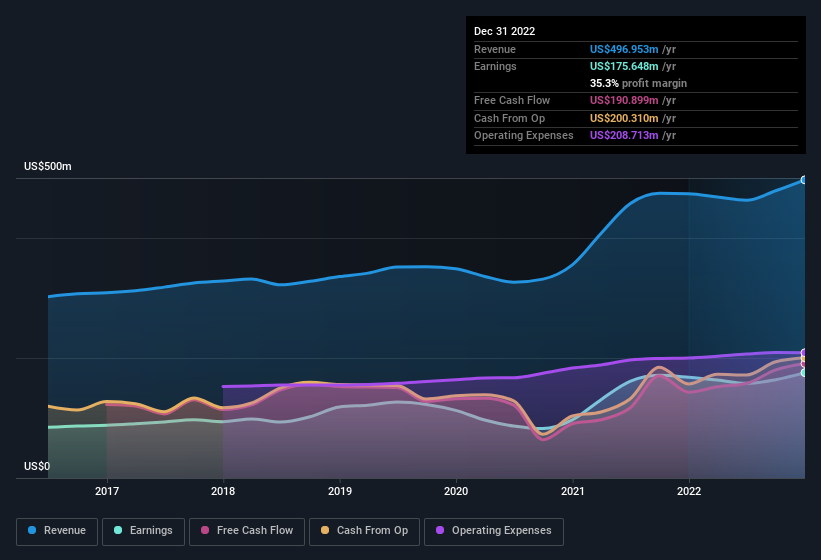Screen dimensions: 821x560
Task: Click the 2021 x-axis label
Action: click(573, 491)
